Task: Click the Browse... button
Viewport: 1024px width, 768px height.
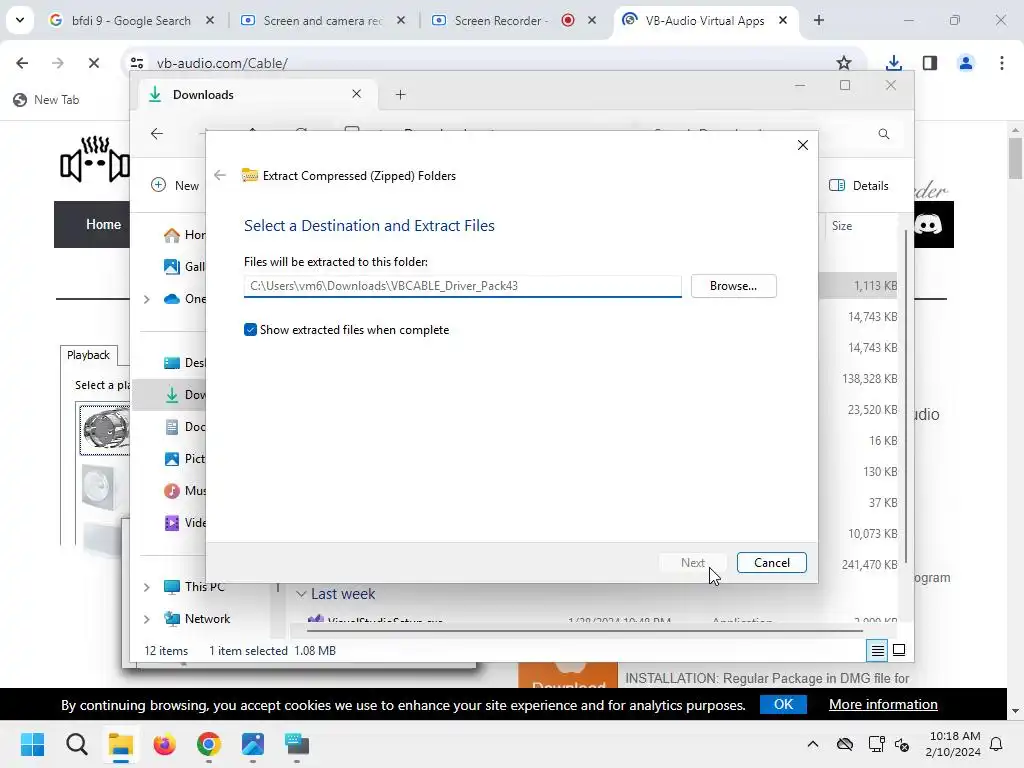Action: click(x=733, y=286)
